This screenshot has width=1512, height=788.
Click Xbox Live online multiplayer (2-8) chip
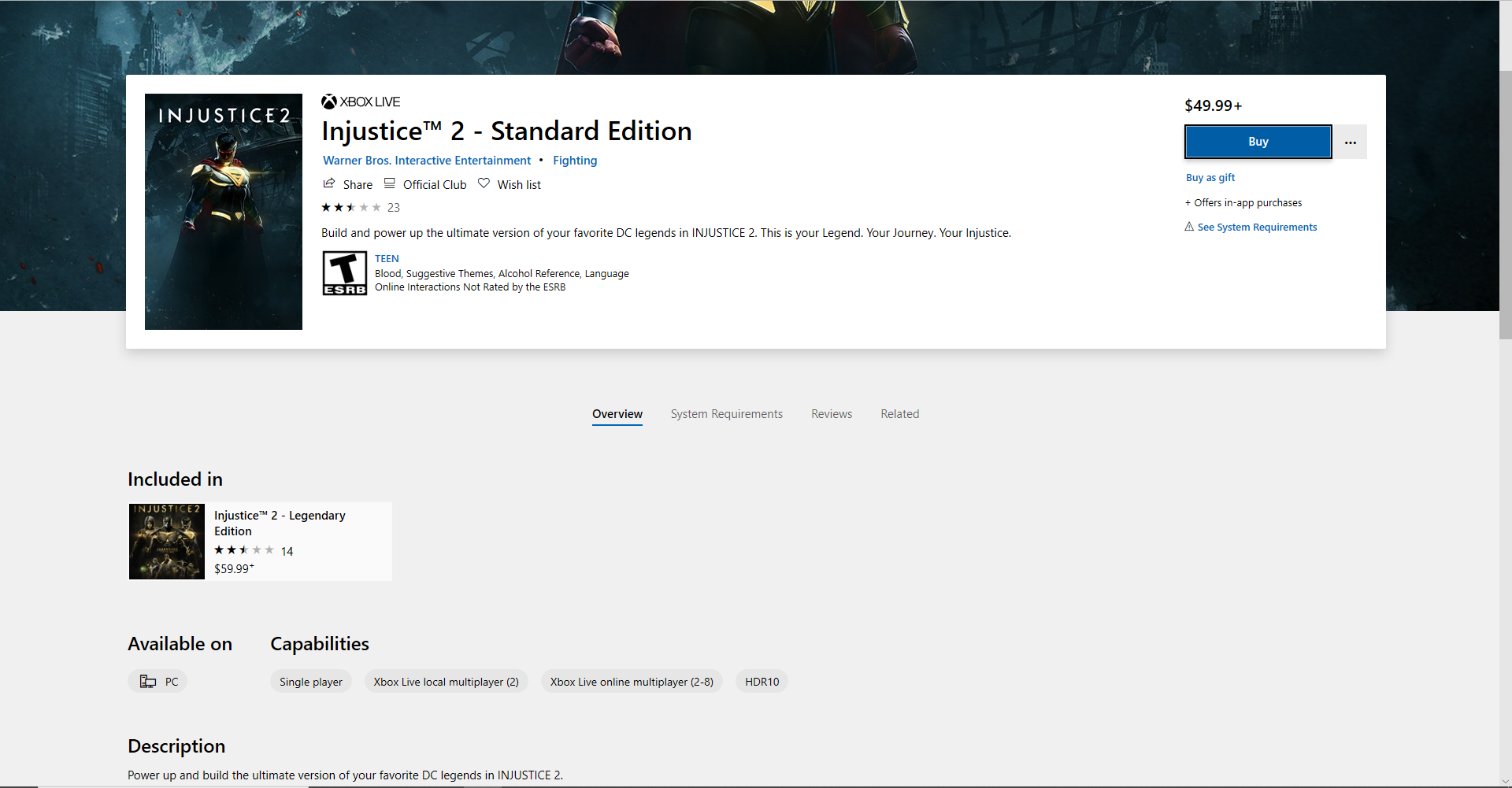[632, 682]
